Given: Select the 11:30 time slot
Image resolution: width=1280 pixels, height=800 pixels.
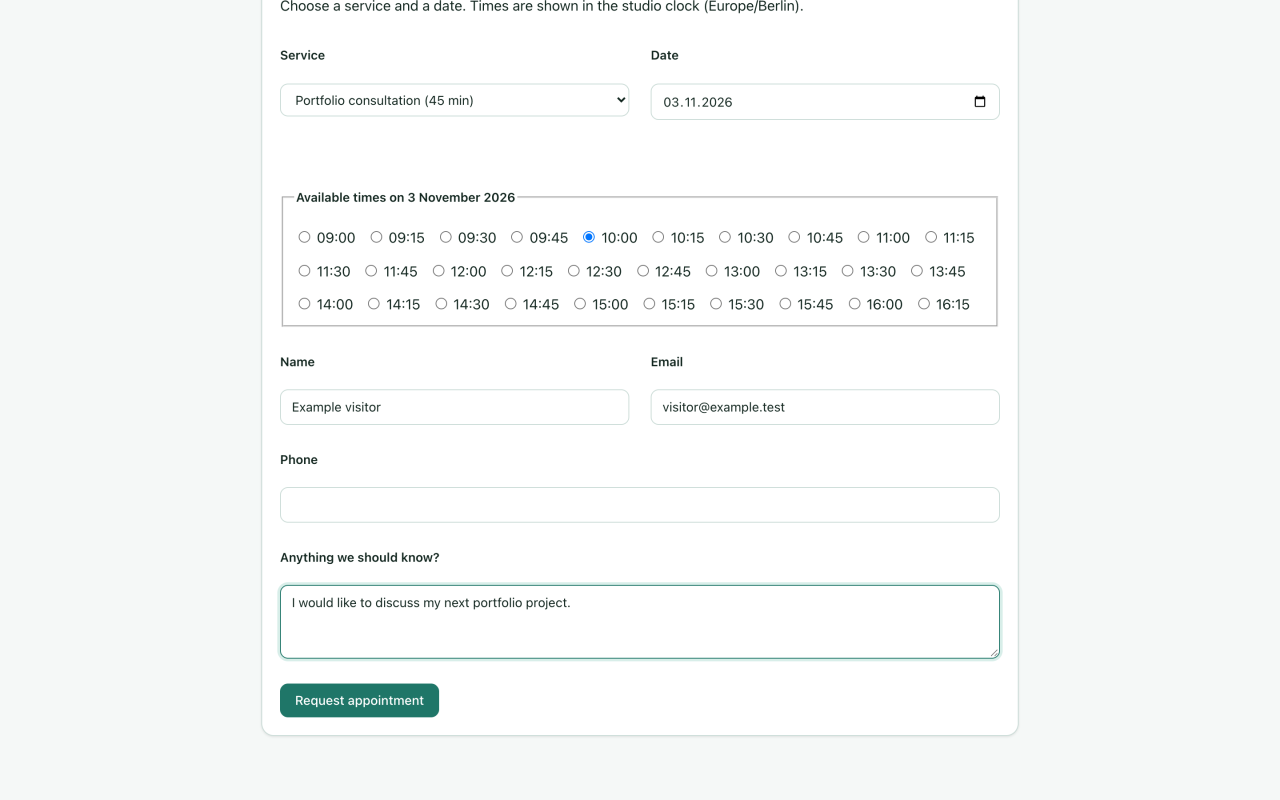Looking at the screenshot, I should point(305,271).
